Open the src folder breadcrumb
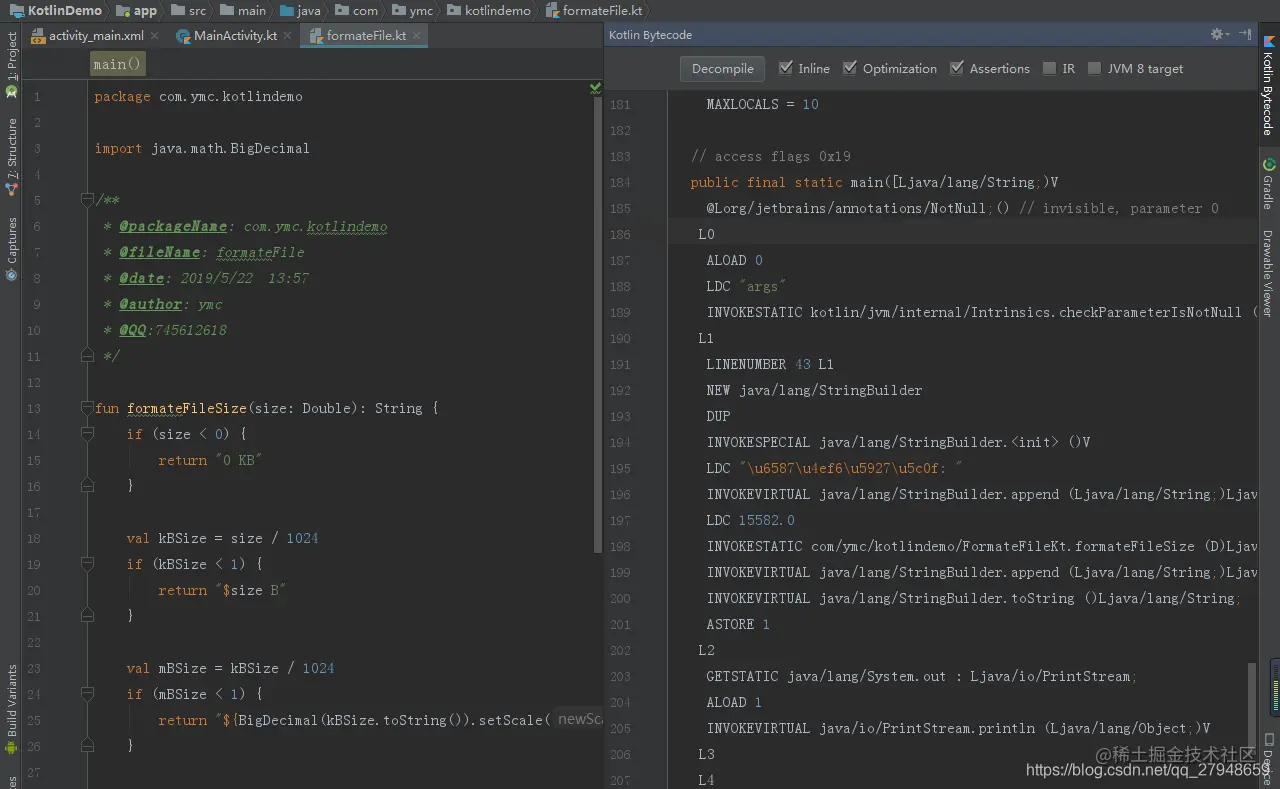The height and width of the screenshot is (789, 1280). [x=188, y=10]
